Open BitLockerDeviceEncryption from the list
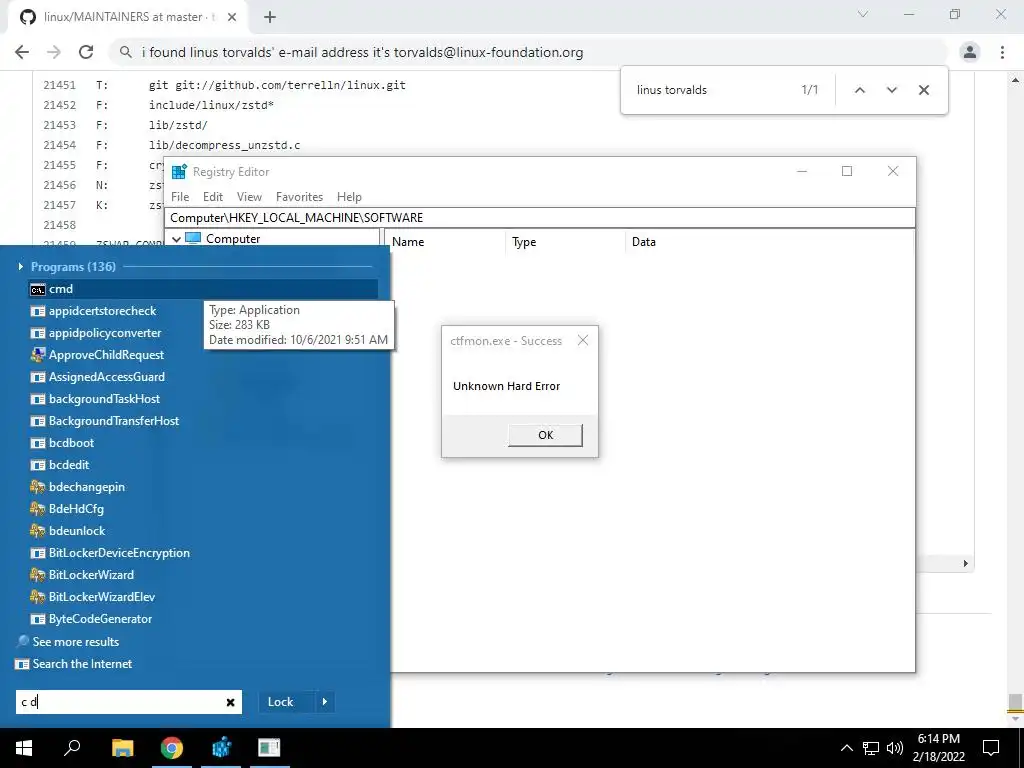Viewport: 1024px width, 768px height. (110, 552)
